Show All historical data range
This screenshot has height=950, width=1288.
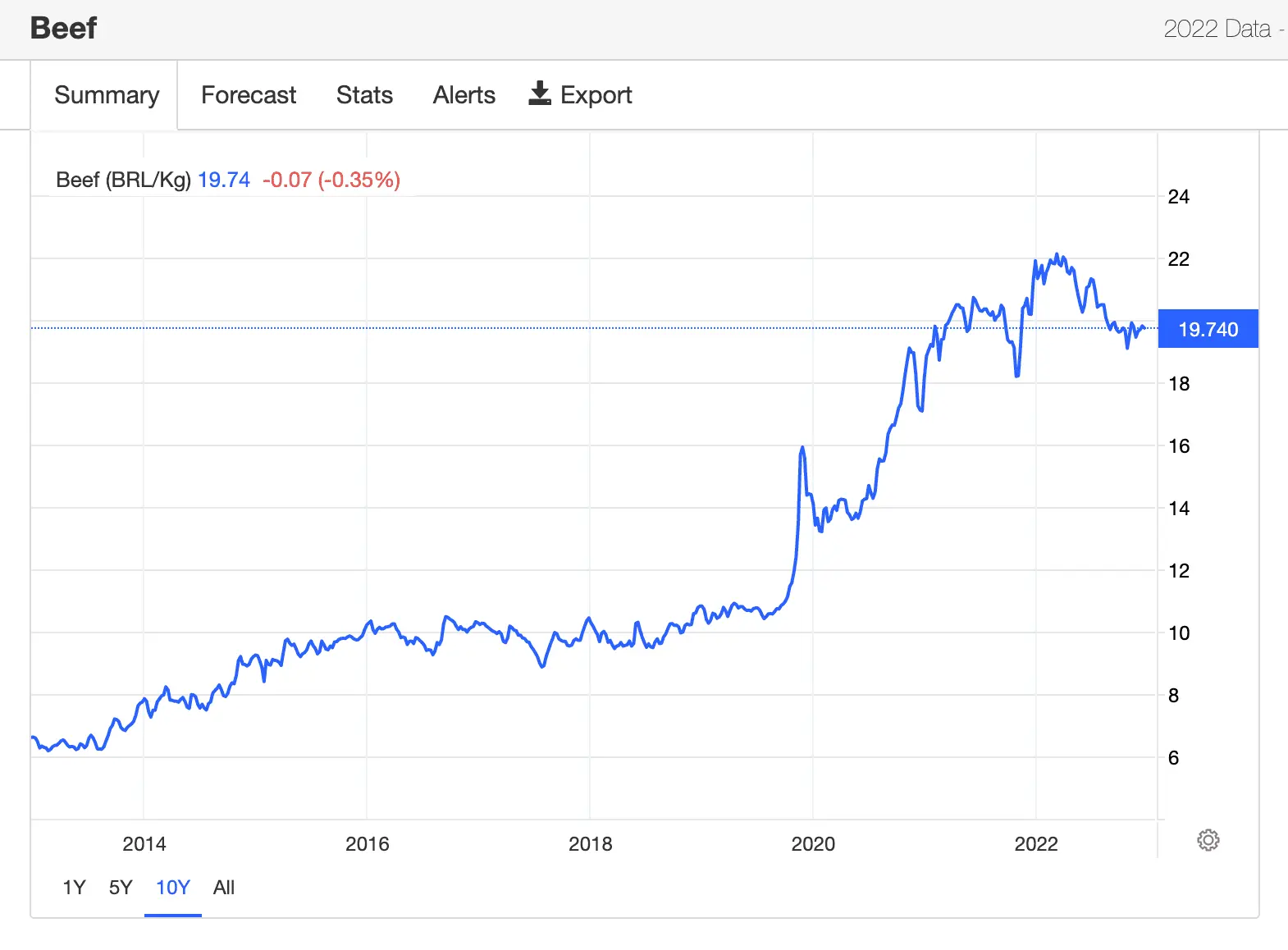click(x=224, y=888)
